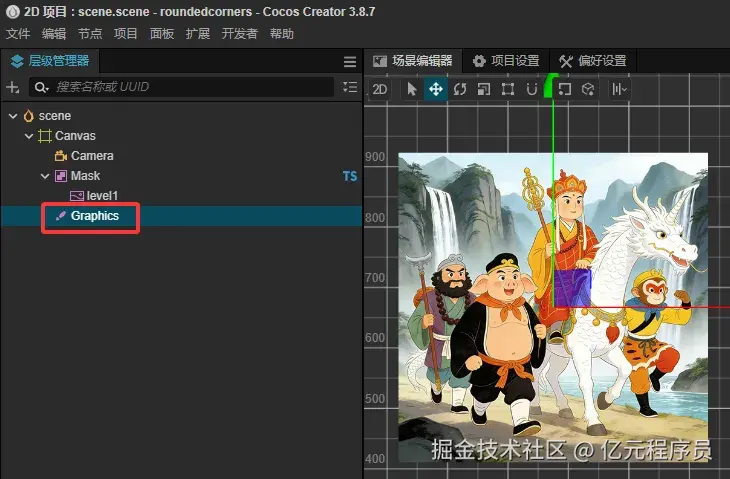The height and width of the screenshot is (479, 730).
Task: Click the Canvas frame icon
Action: click(45, 136)
